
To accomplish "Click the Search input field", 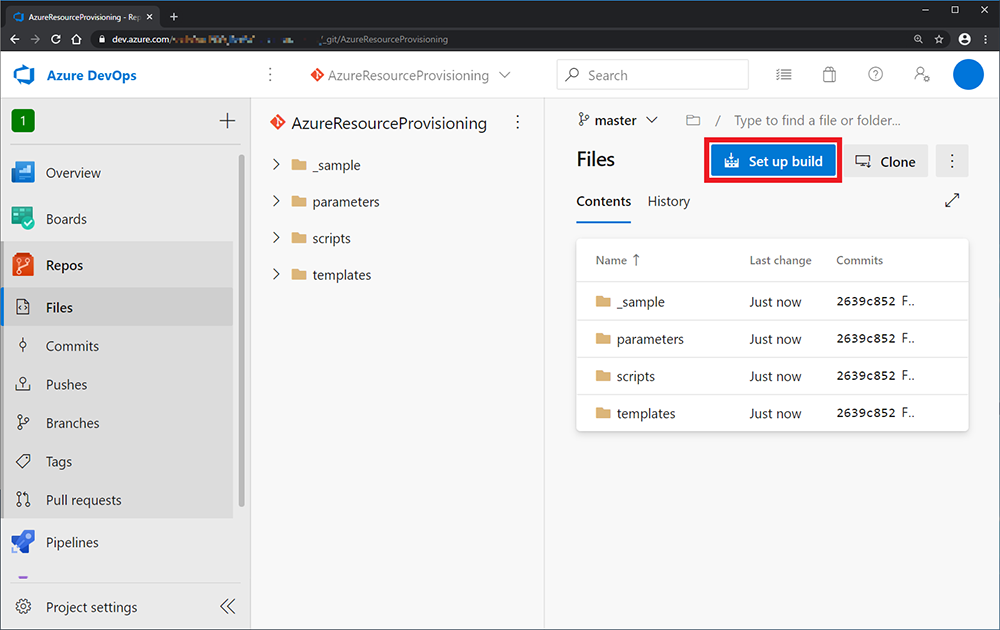I will pos(652,75).
